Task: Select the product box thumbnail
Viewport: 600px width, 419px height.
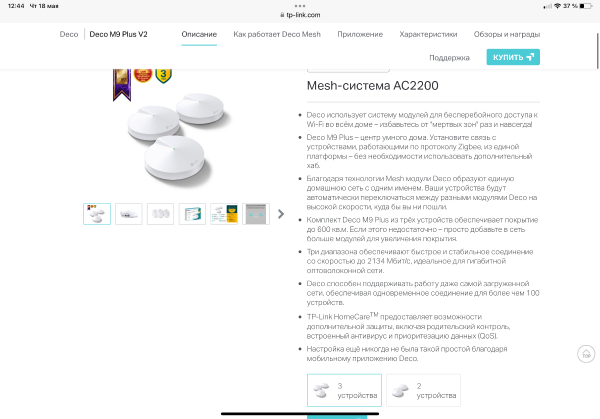Action: (x=192, y=214)
